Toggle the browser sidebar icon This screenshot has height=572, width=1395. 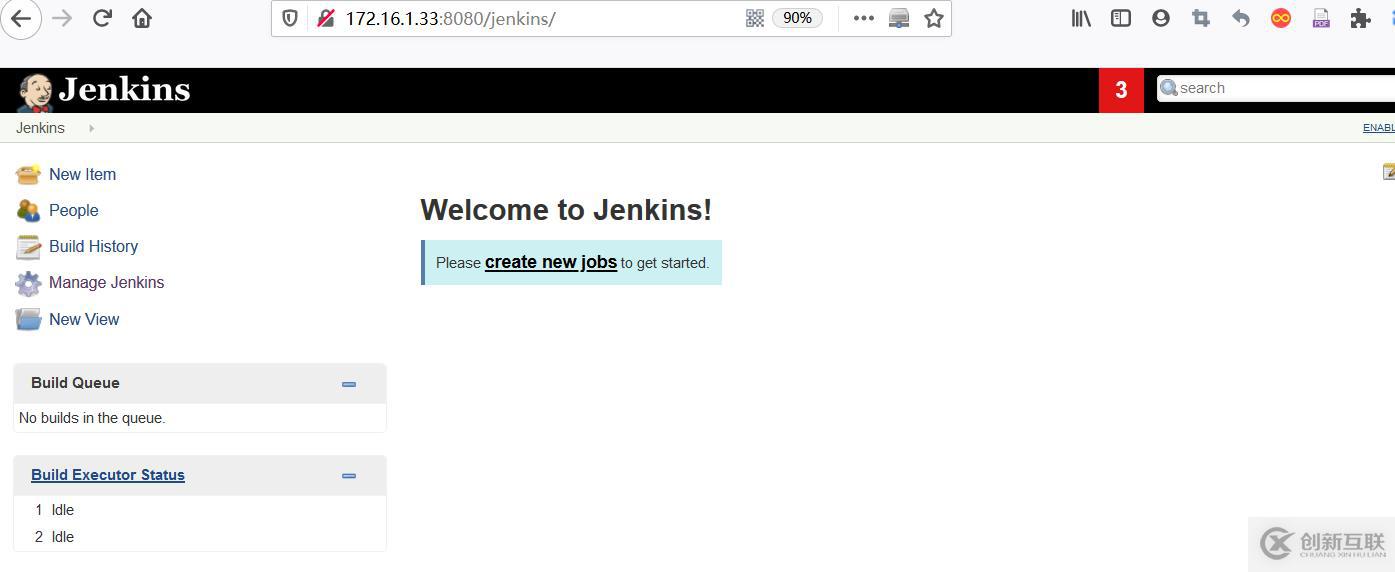click(1121, 18)
